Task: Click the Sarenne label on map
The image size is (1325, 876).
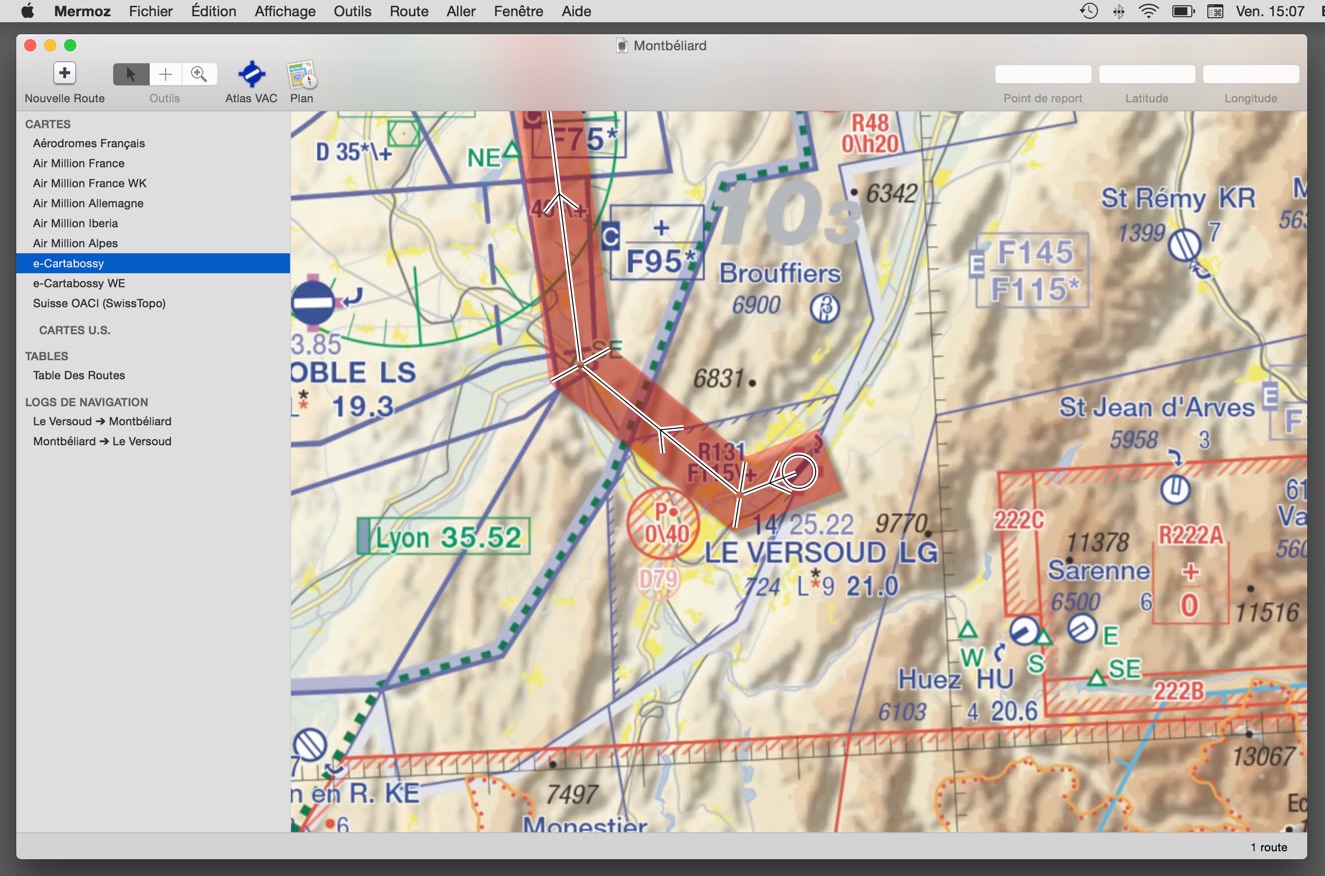Action: point(1099,571)
